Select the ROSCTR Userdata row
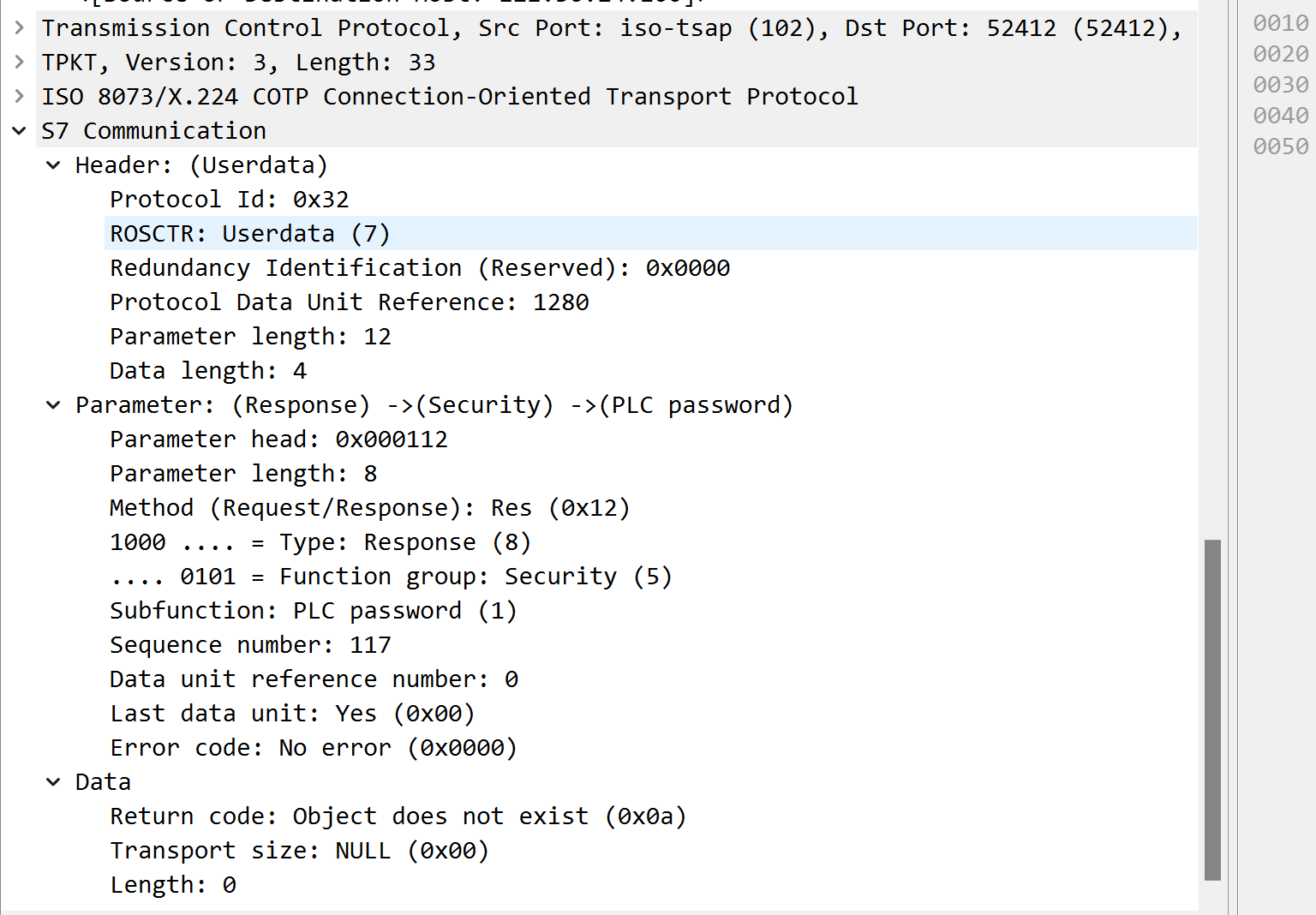This screenshot has height=915, width=1316. click(249, 234)
